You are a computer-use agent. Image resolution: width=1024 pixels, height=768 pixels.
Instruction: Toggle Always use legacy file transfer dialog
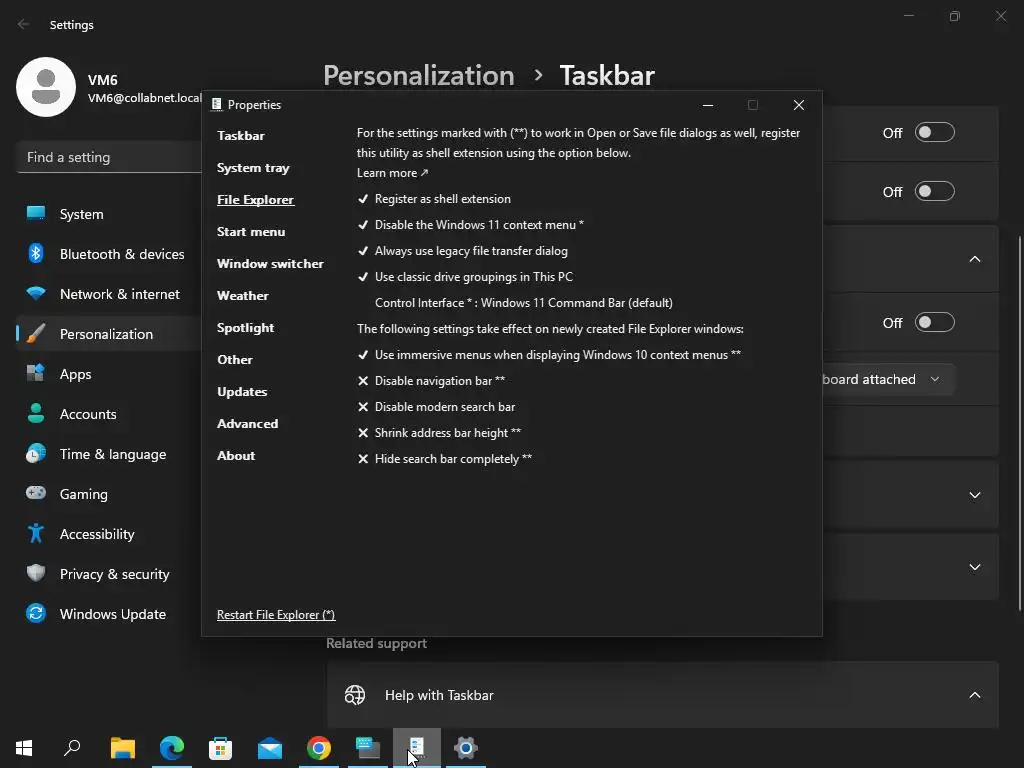coord(462,251)
